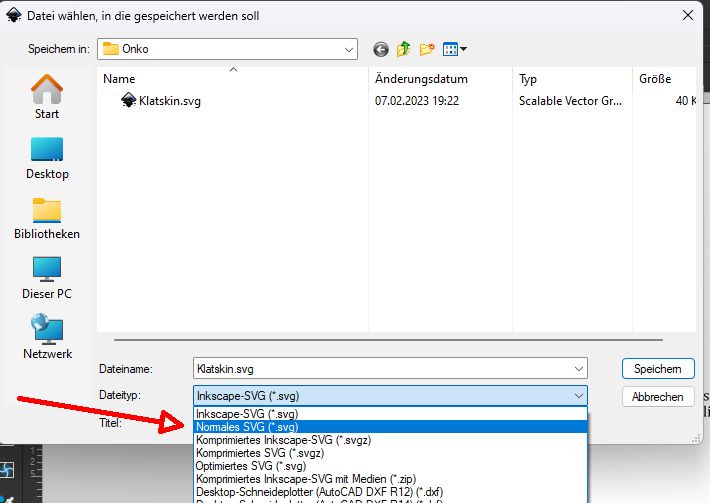Viewport: 710px width, 503px height.
Task: Click the Back navigation arrow icon
Action: 381,49
